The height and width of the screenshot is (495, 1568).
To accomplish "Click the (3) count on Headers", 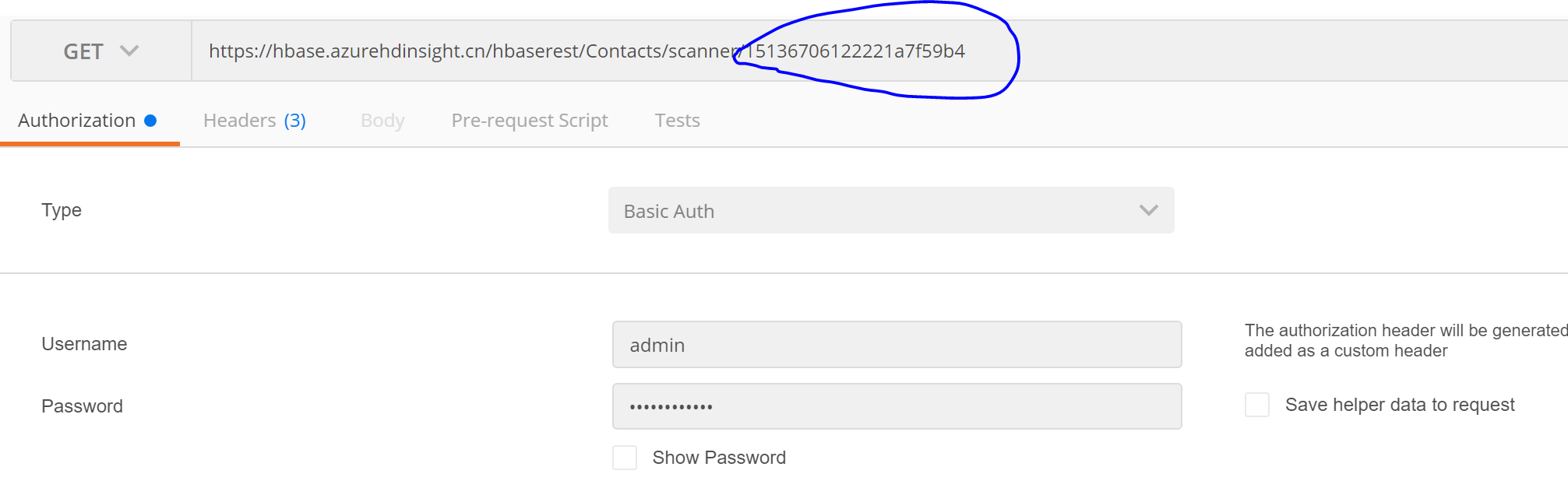I will click(x=294, y=121).
